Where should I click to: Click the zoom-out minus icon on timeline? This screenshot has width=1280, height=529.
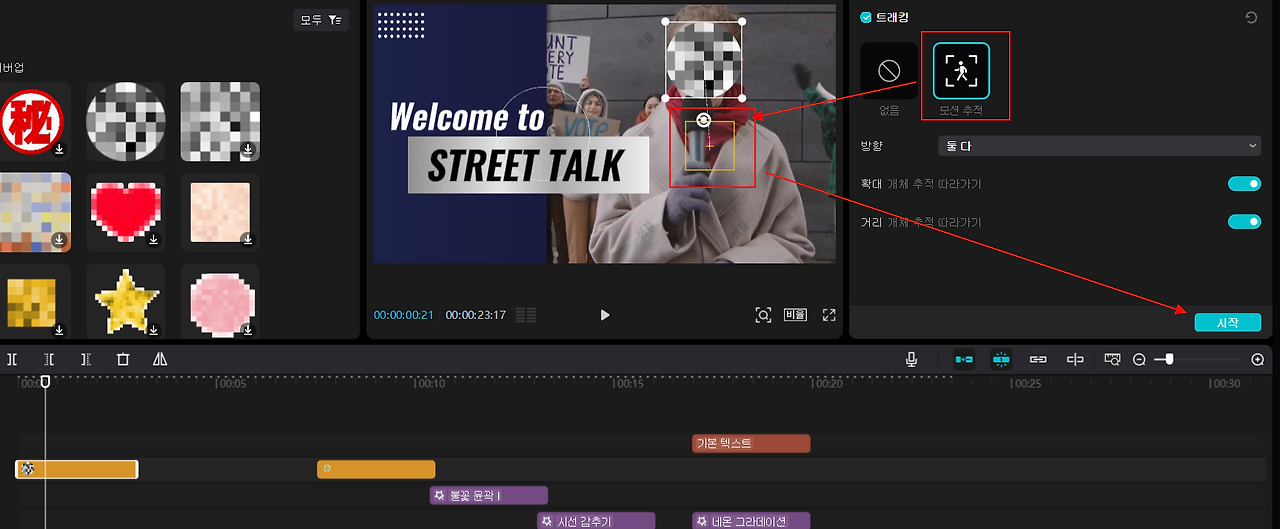pos(1139,359)
